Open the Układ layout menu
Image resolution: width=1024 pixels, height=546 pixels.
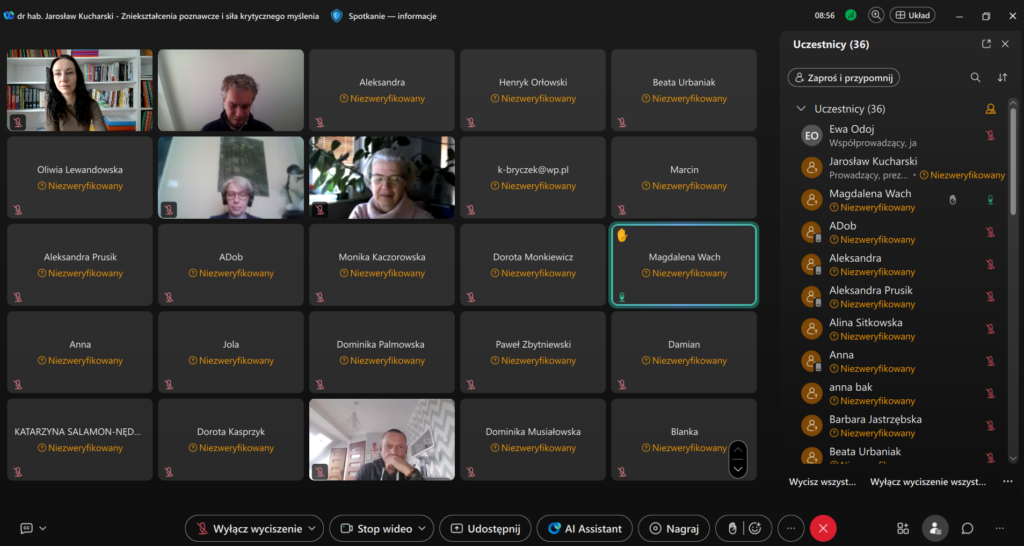pyautogui.click(x=914, y=15)
